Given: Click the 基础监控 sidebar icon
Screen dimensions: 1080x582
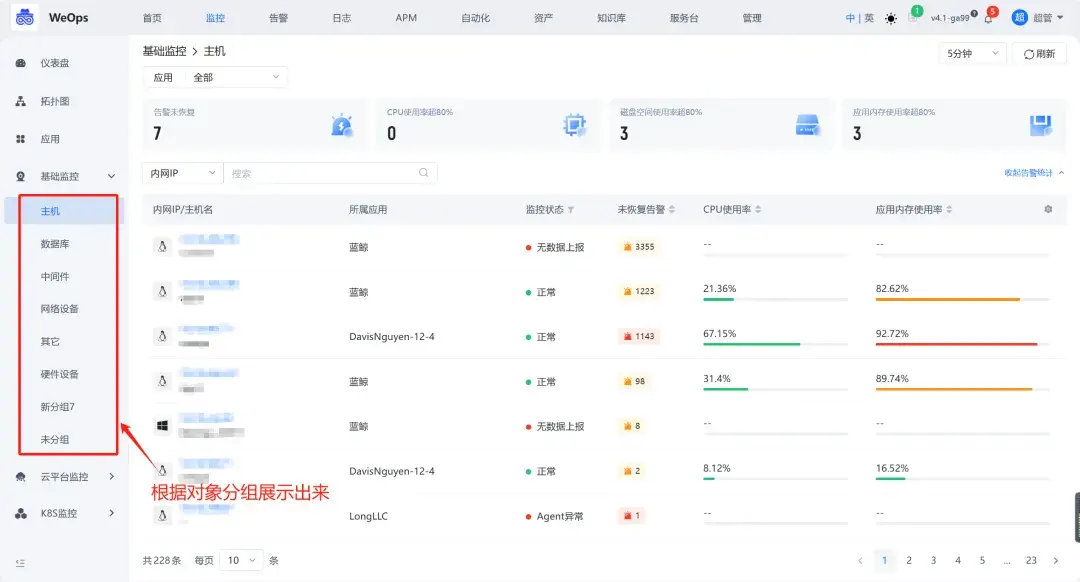Looking at the screenshot, I should [x=21, y=176].
